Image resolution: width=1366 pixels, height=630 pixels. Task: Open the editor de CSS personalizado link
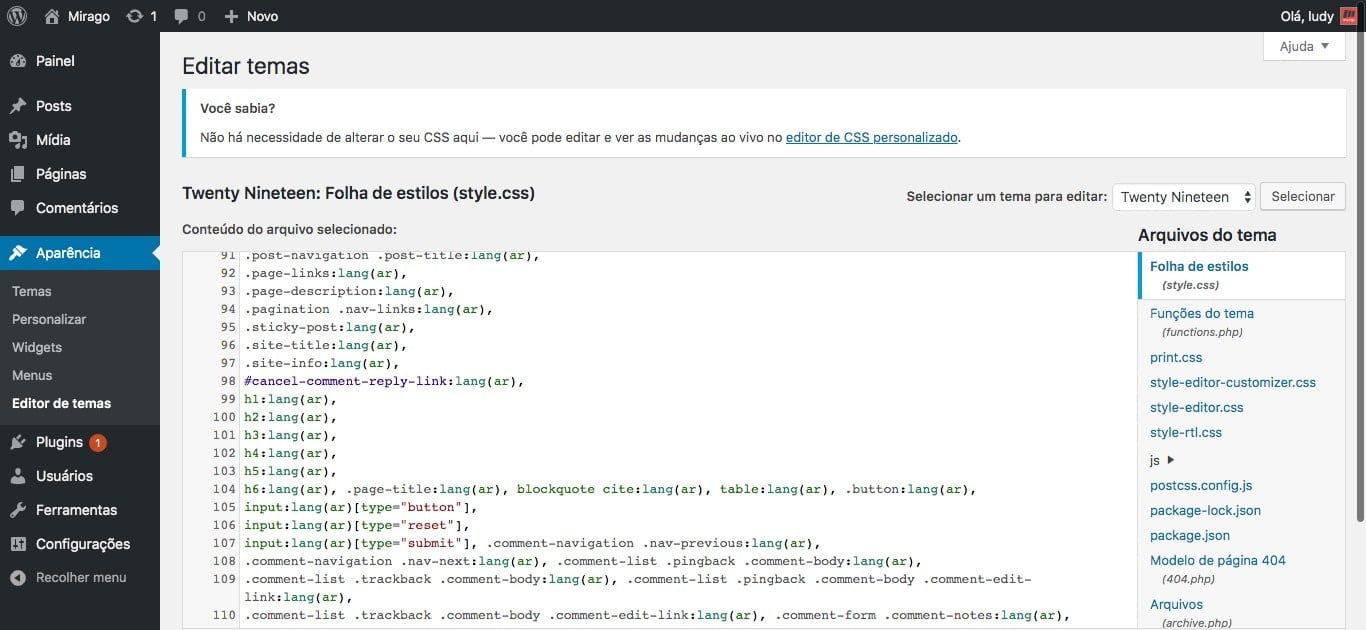tap(872, 138)
